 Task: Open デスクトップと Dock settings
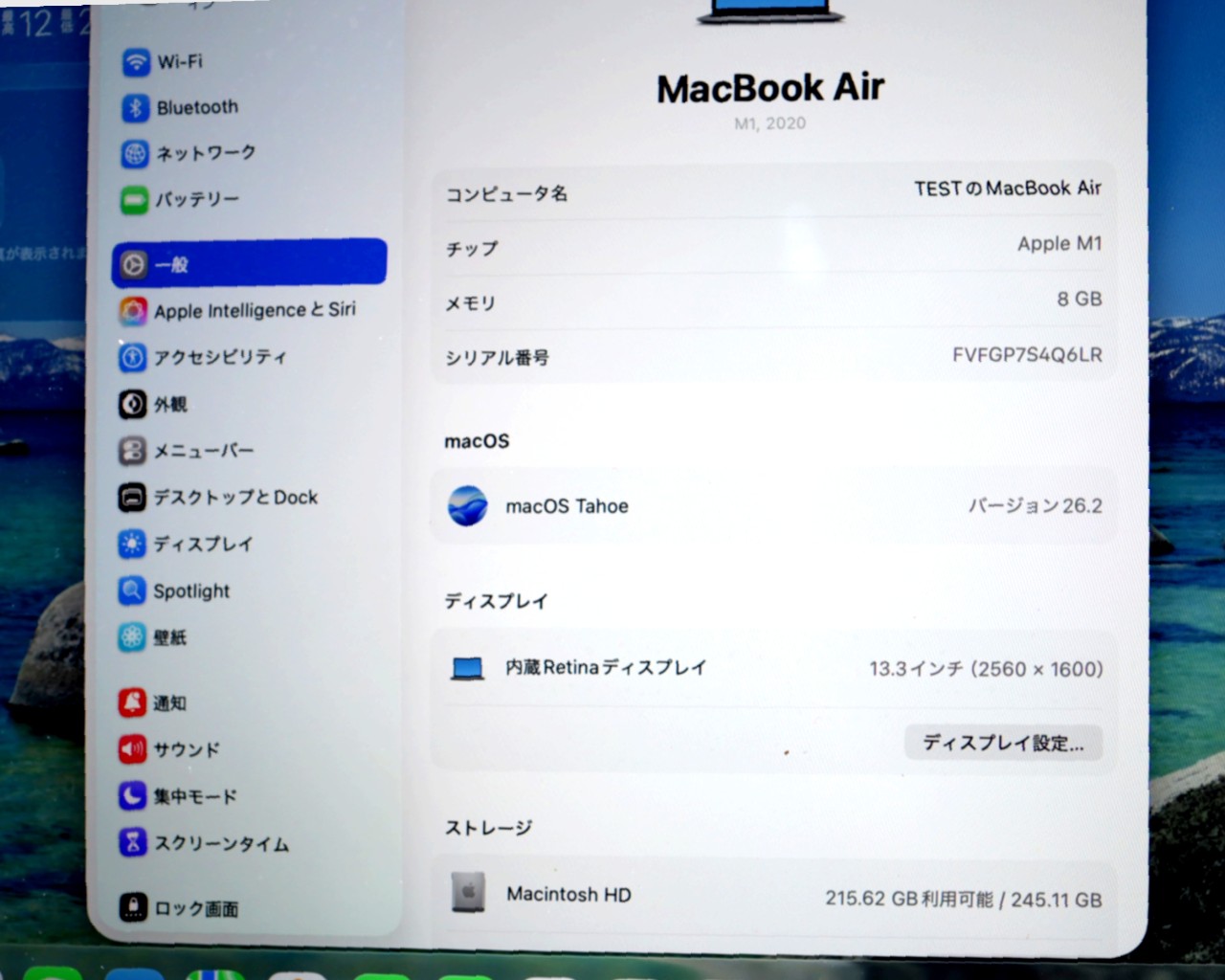tap(234, 498)
